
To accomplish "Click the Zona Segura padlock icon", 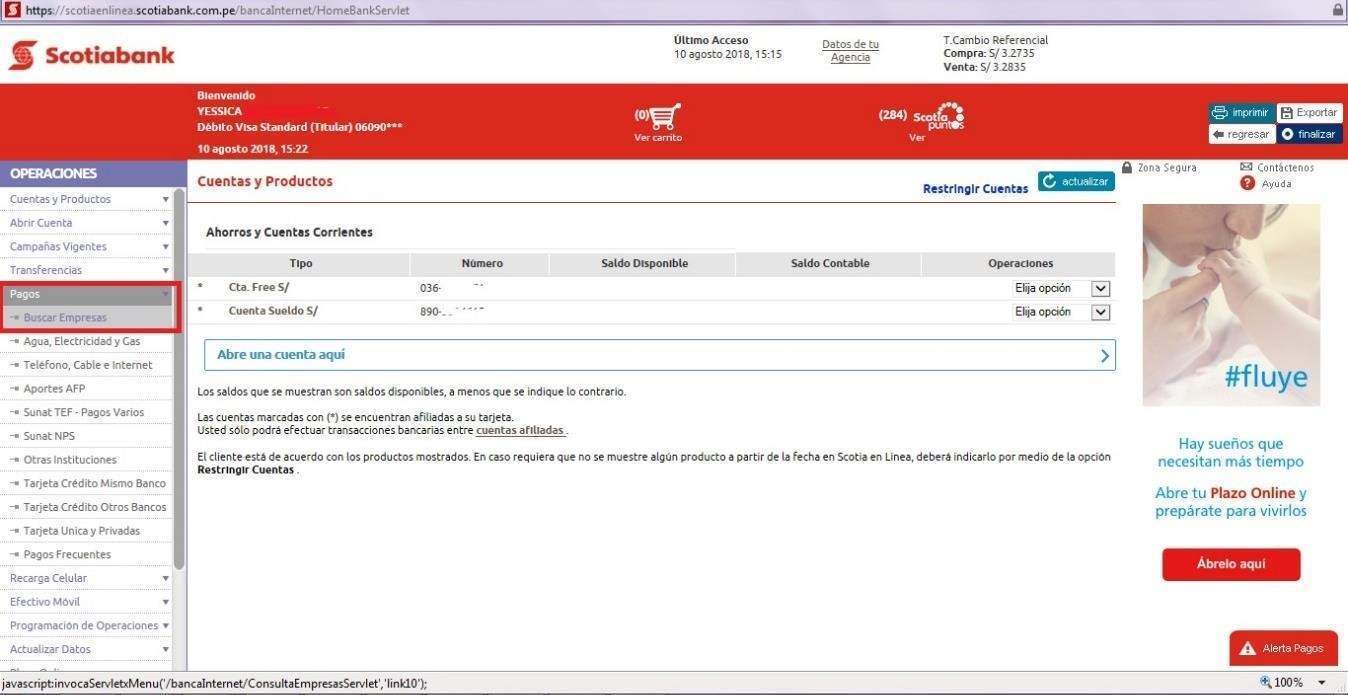I will pyautogui.click(x=1127, y=167).
